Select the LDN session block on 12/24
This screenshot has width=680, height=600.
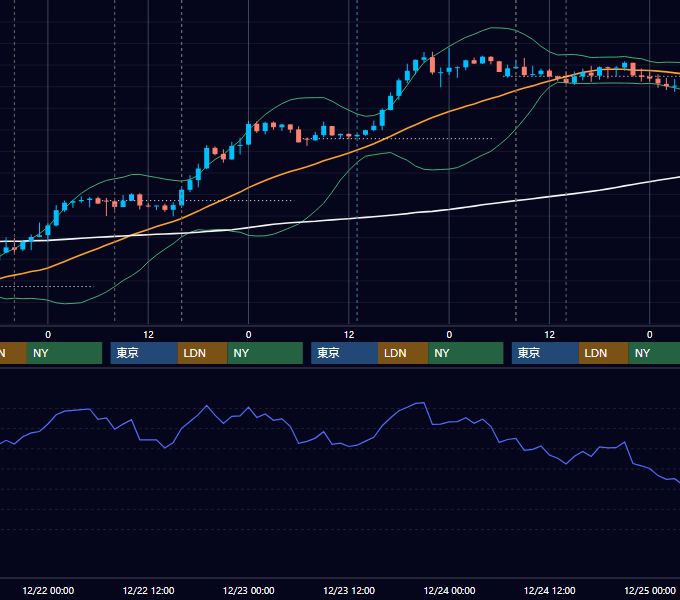tap(604, 353)
